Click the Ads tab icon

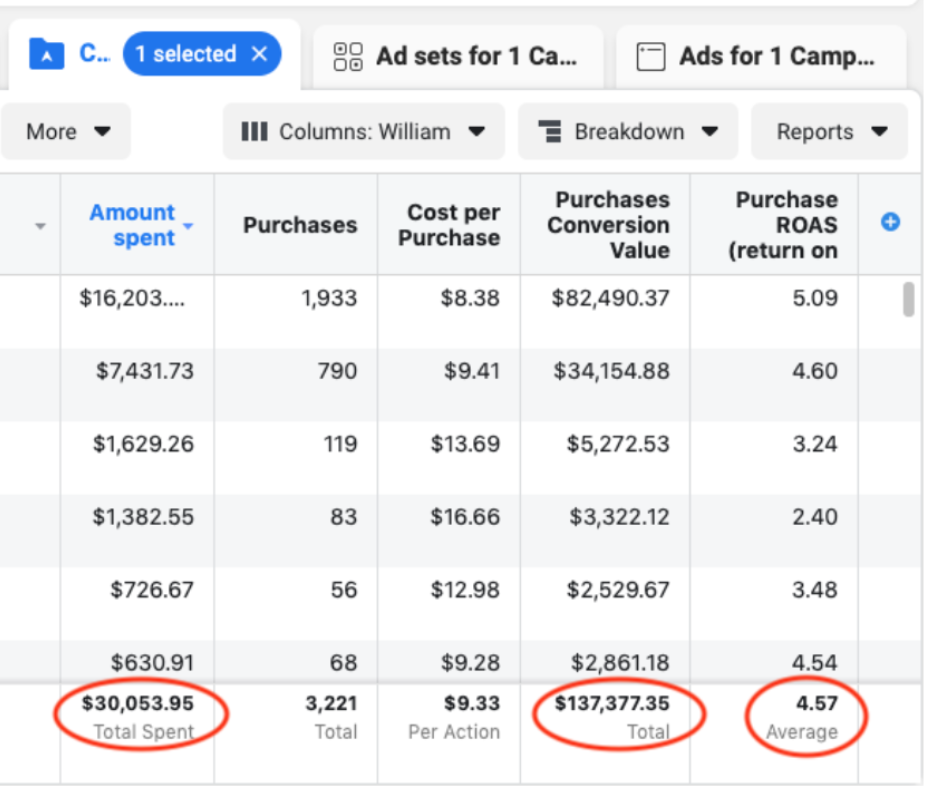653,56
